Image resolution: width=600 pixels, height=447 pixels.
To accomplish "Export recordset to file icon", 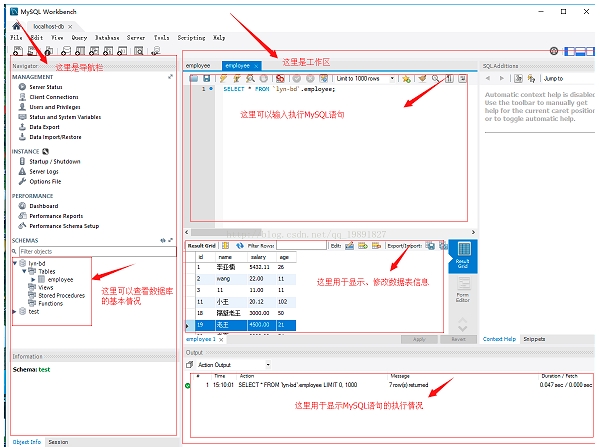I will [x=430, y=246].
